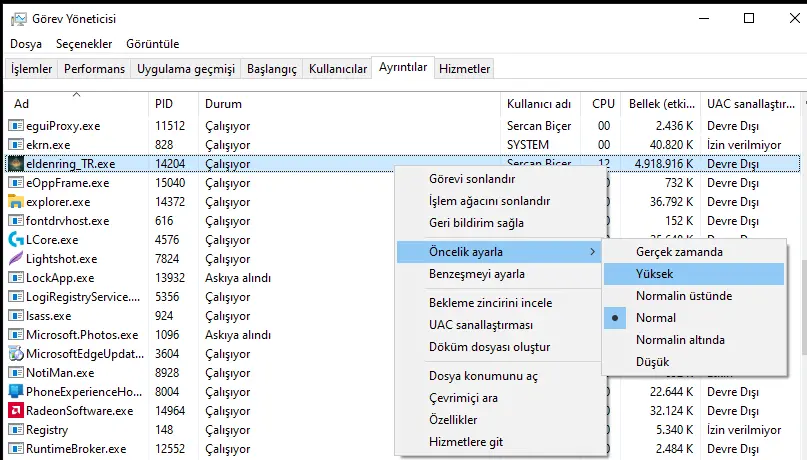
Task: Open the Dosya menu
Action: tap(26, 44)
